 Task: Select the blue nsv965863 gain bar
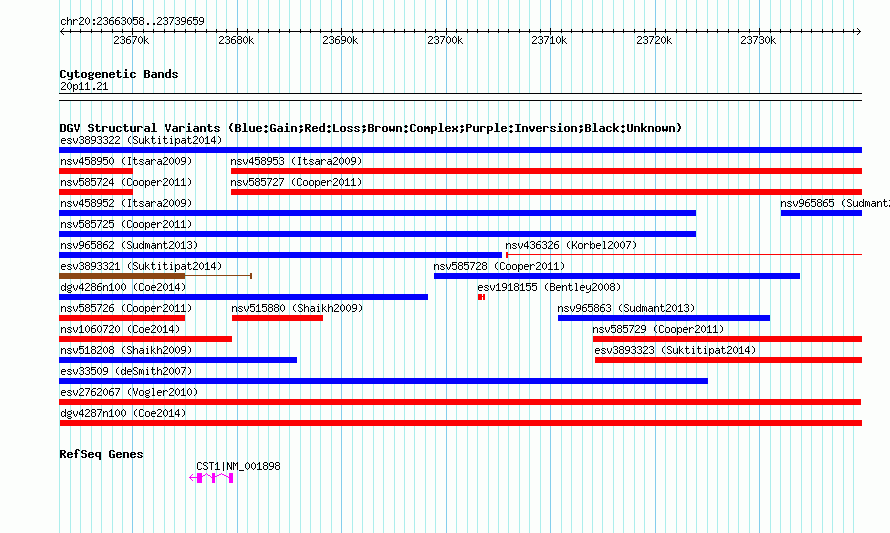[x=664, y=318]
